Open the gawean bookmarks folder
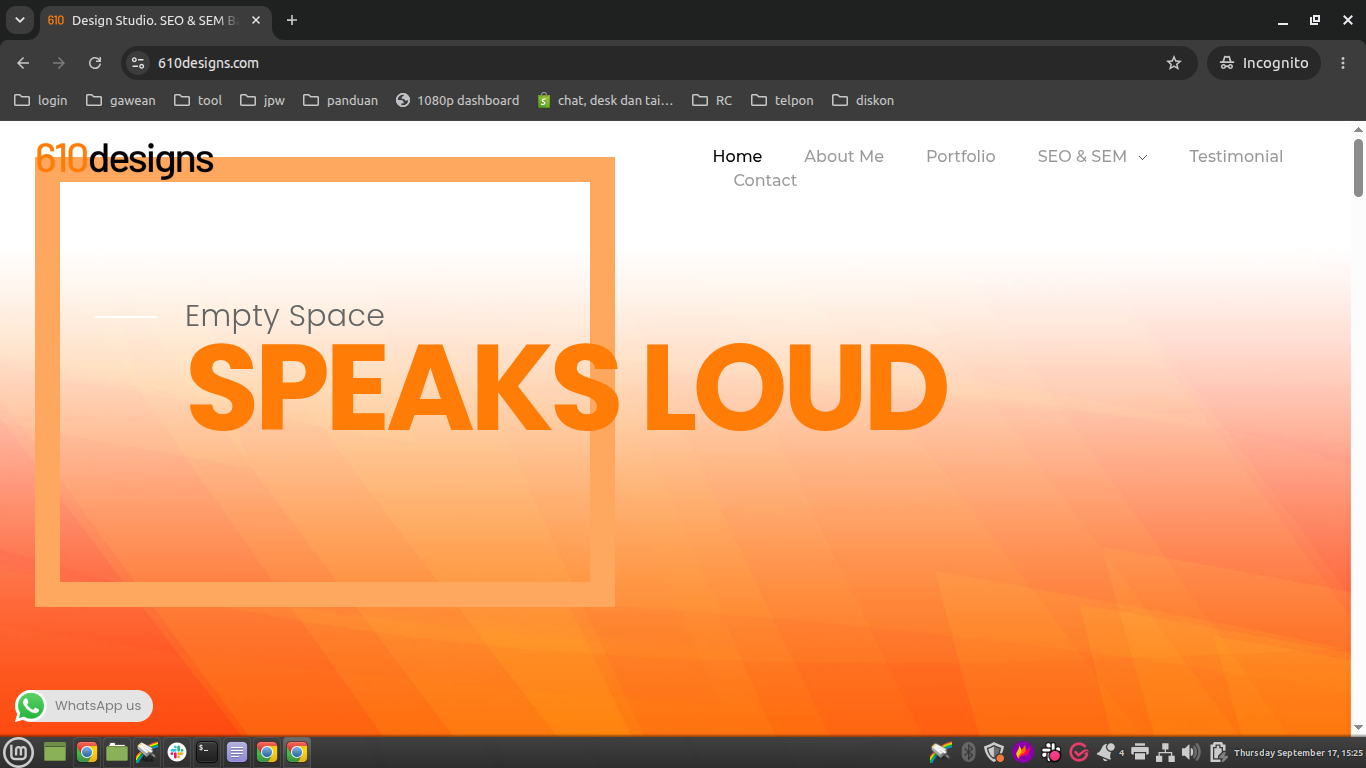Image resolution: width=1366 pixels, height=768 pixels. (x=121, y=100)
